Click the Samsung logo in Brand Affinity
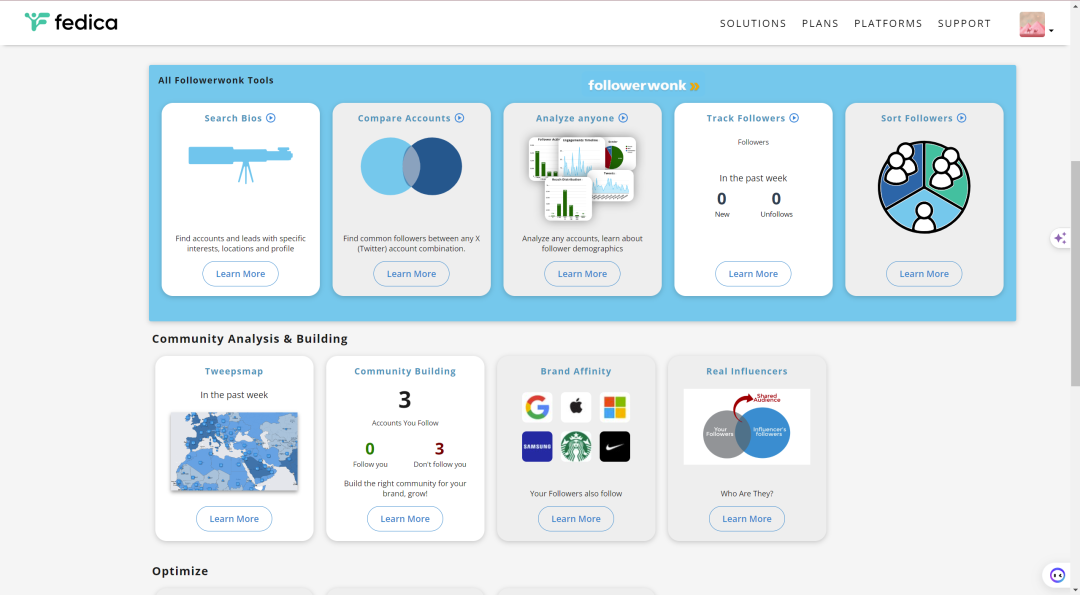The image size is (1080, 595). [x=537, y=446]
